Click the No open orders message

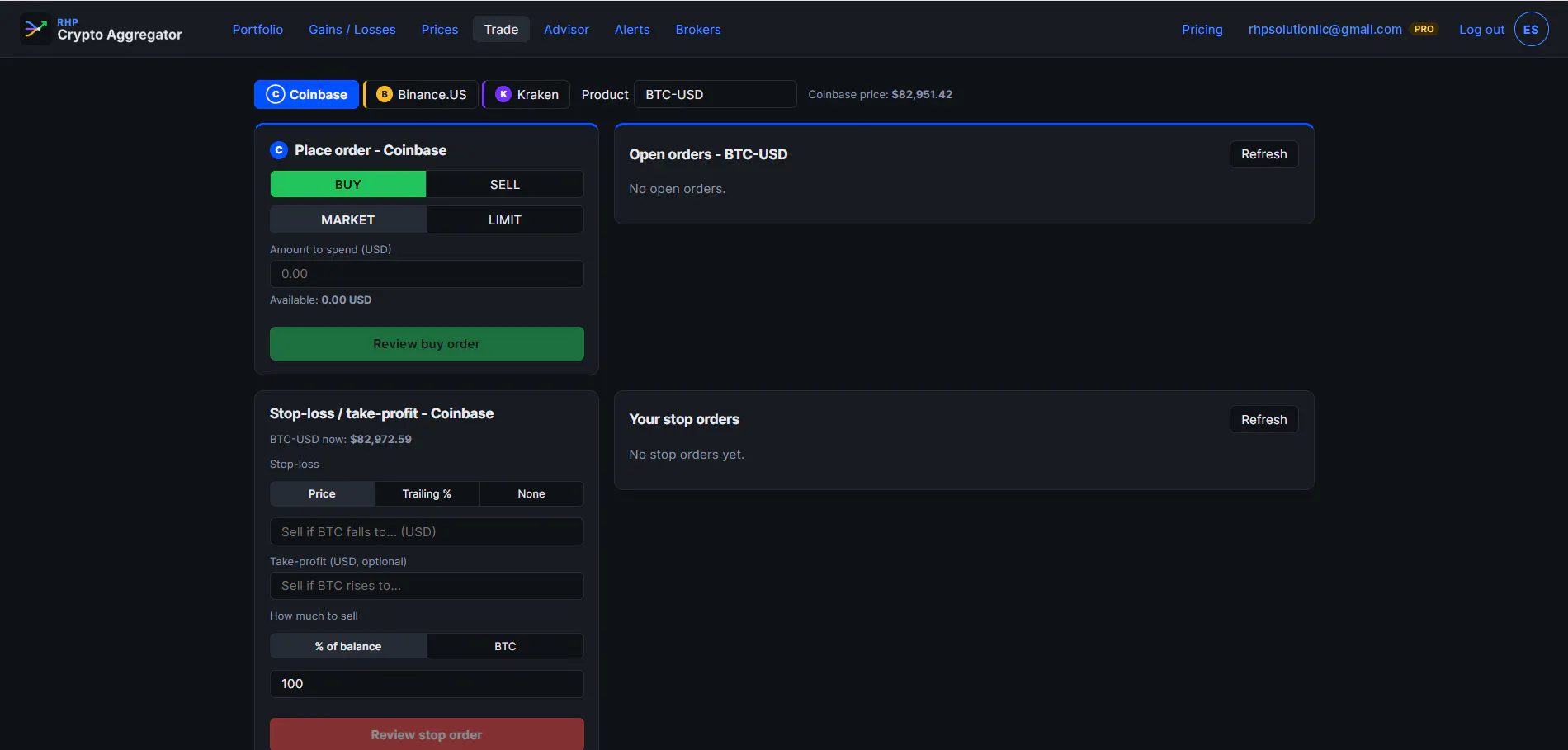[x=677, y=189]
